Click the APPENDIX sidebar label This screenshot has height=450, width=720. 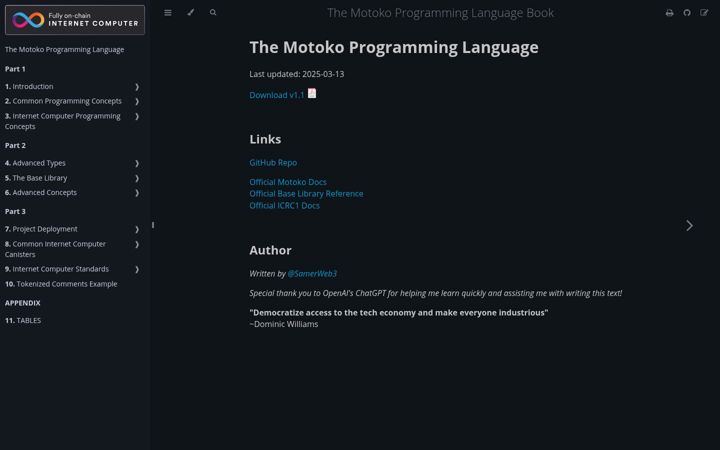pos(22,303)
